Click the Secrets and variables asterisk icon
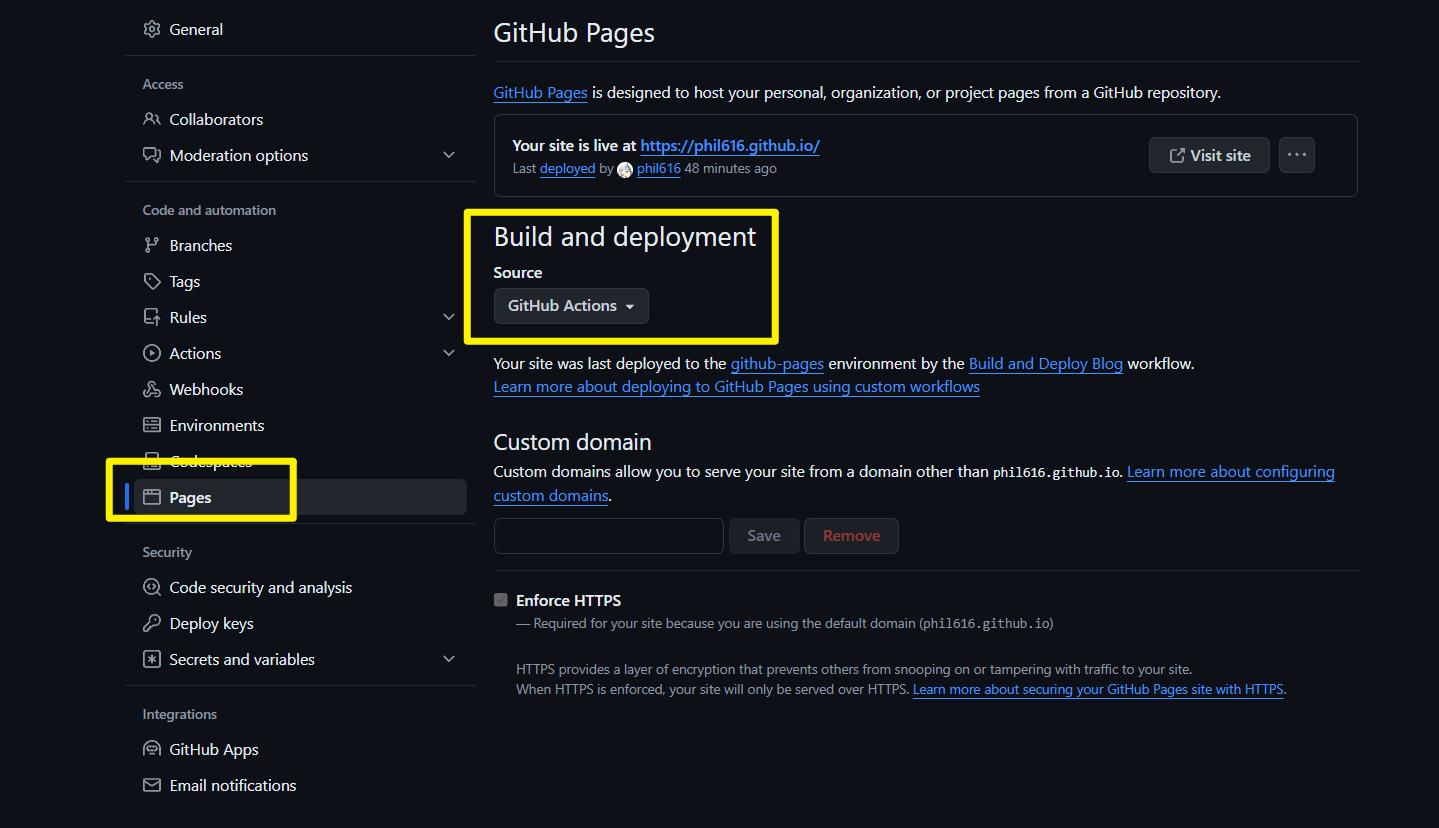The width and height of the screenshot is (1439, 828). [152, 659]
